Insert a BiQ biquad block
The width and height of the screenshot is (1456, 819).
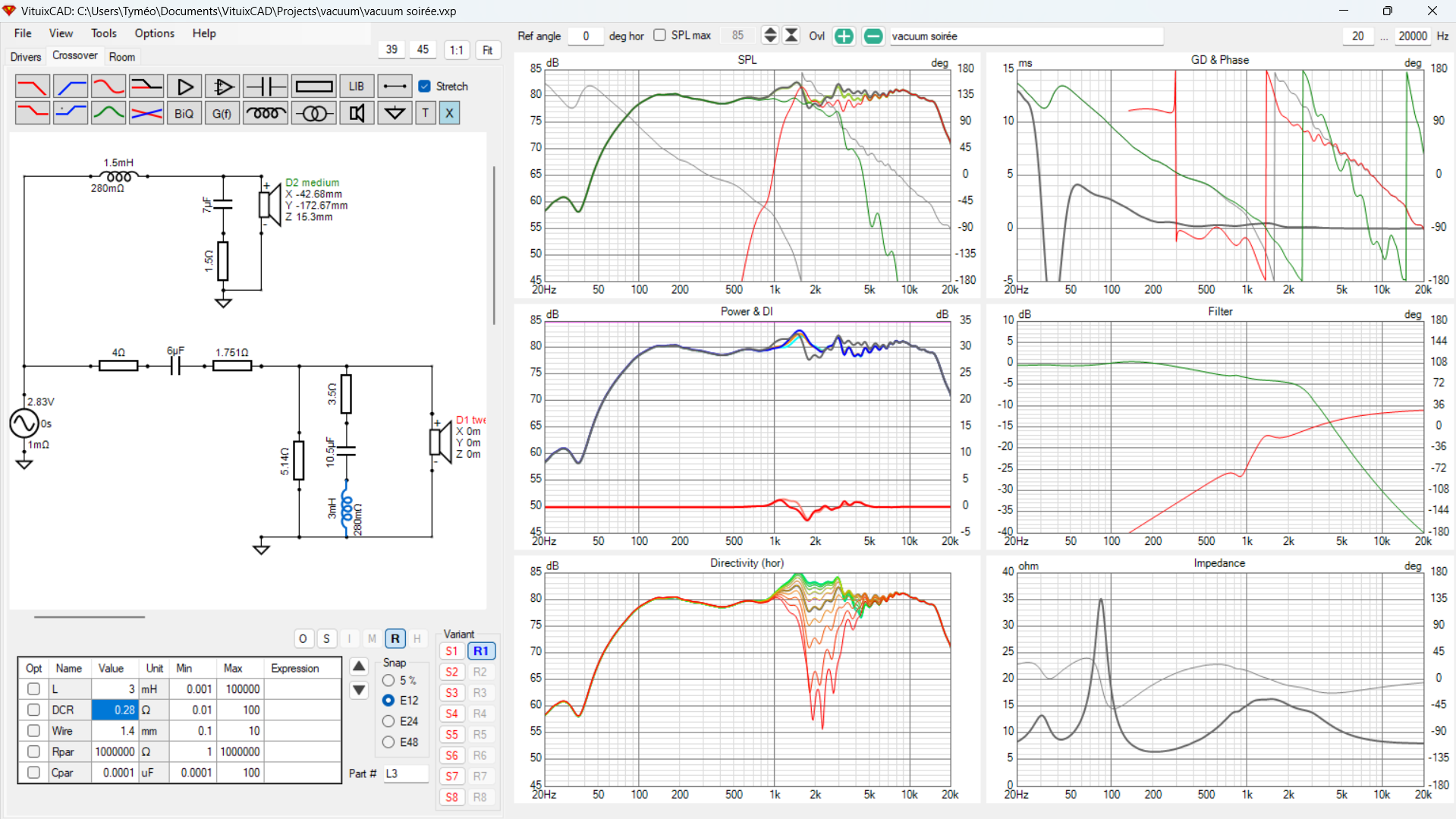(x=184, y=113)
